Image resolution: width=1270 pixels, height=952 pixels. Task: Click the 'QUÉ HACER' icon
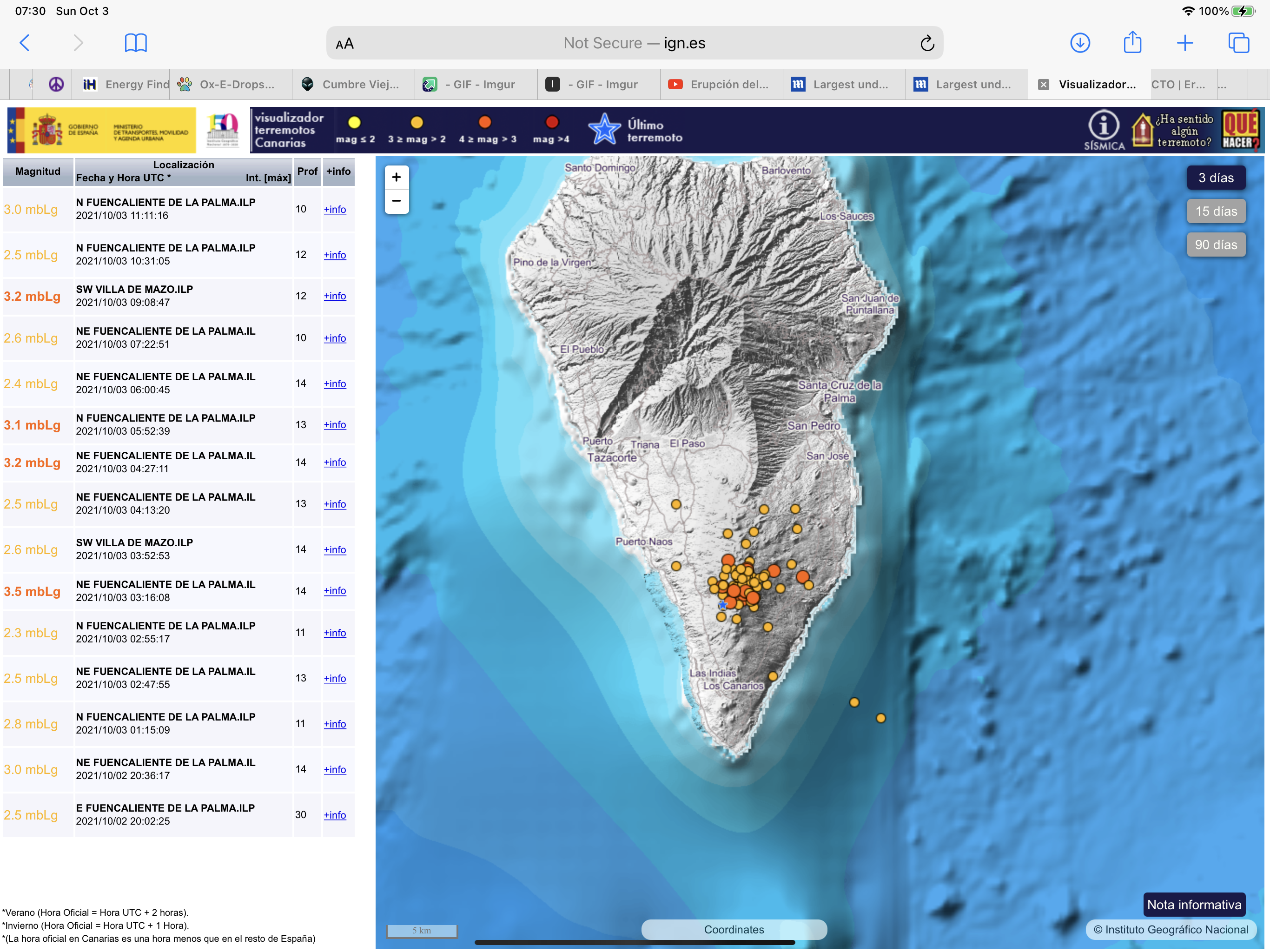[1241, 130]
